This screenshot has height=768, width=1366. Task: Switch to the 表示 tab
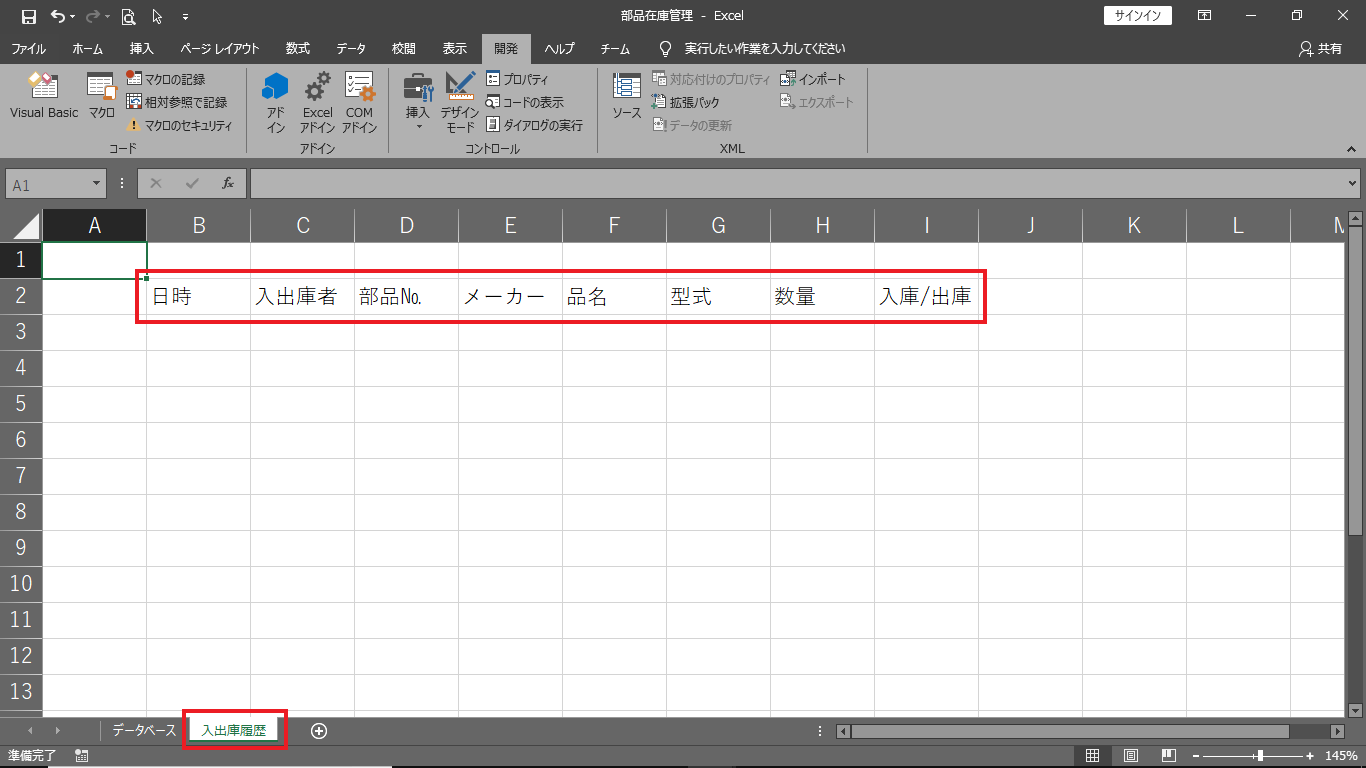[x=455, y=48]
